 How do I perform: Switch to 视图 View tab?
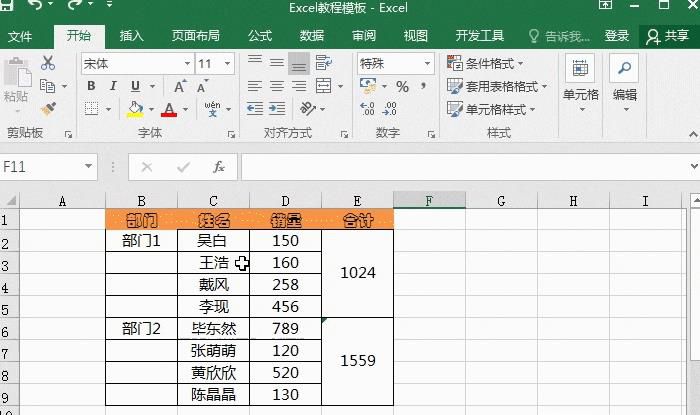coord(416,36)
